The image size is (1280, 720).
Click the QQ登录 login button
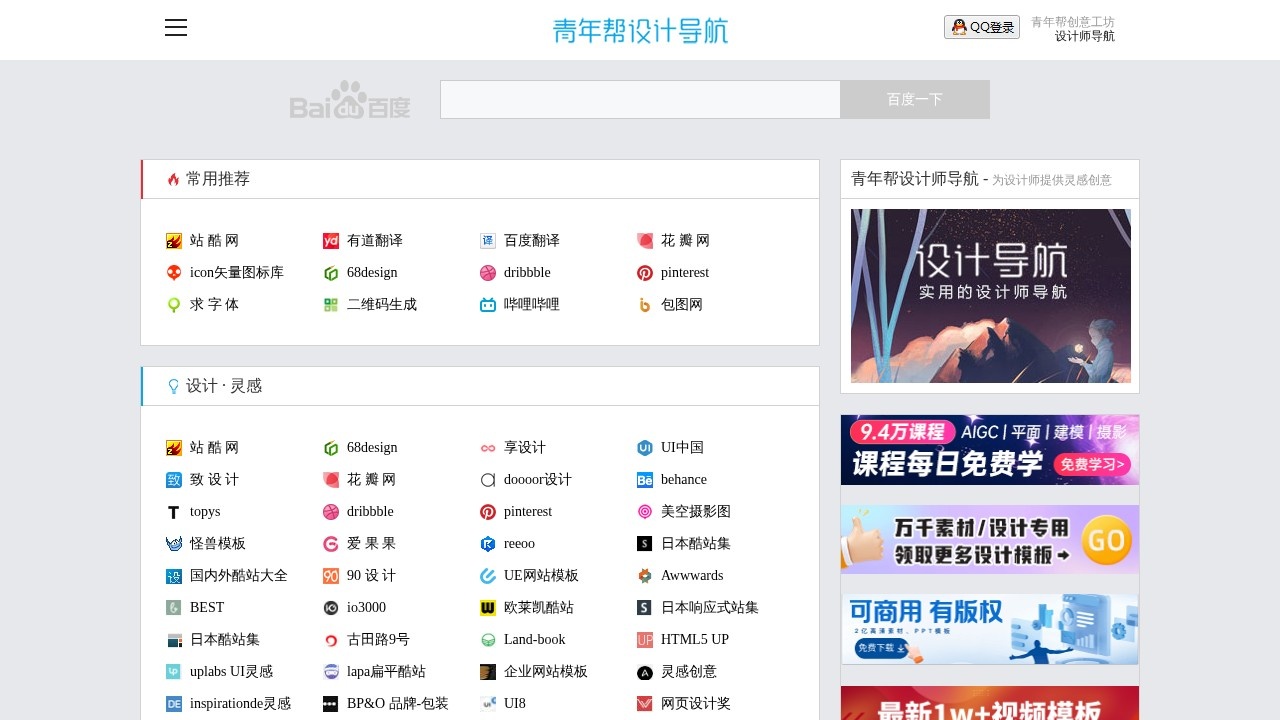(981, 27)
